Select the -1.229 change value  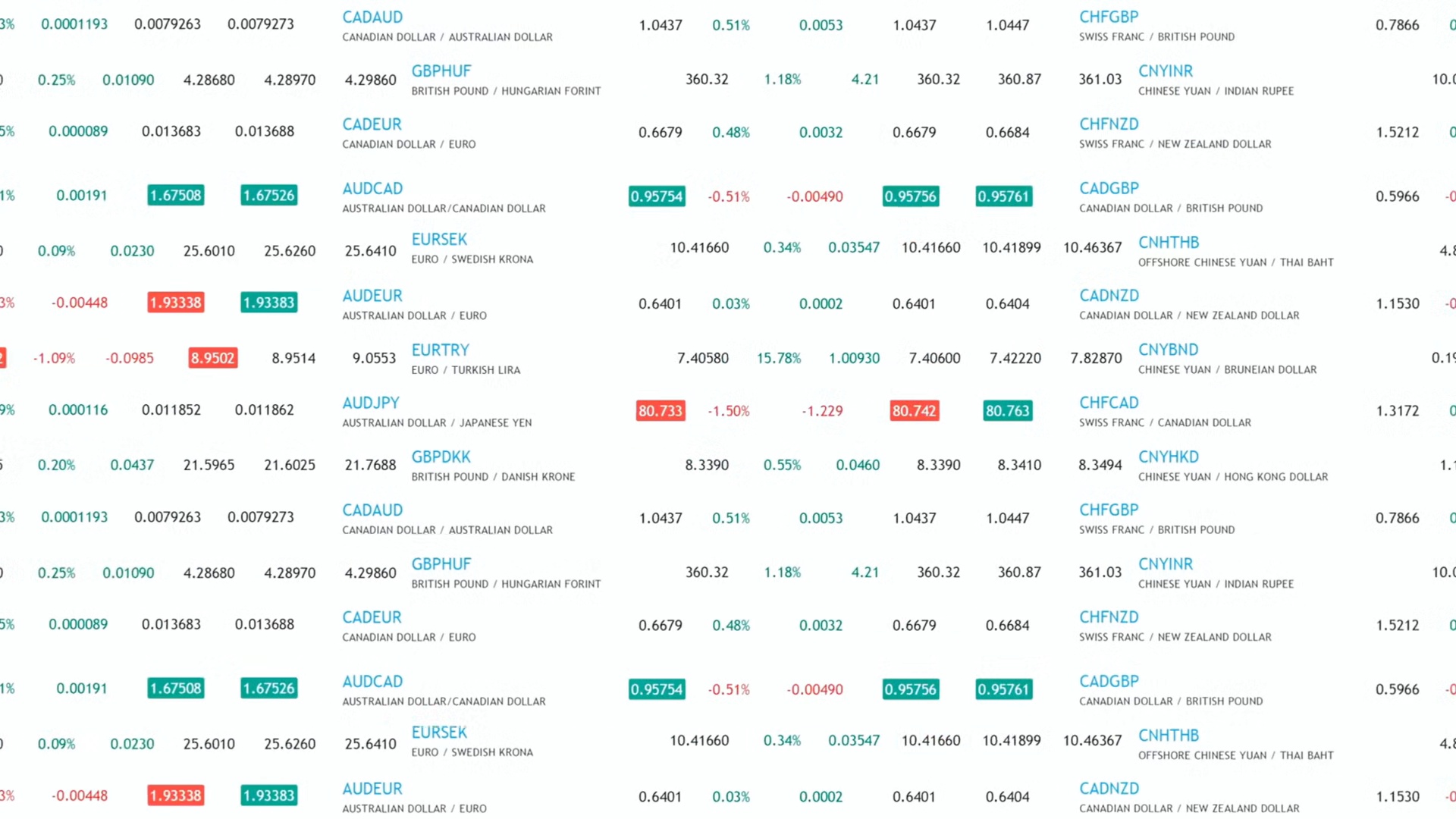[x=822, y=411]
